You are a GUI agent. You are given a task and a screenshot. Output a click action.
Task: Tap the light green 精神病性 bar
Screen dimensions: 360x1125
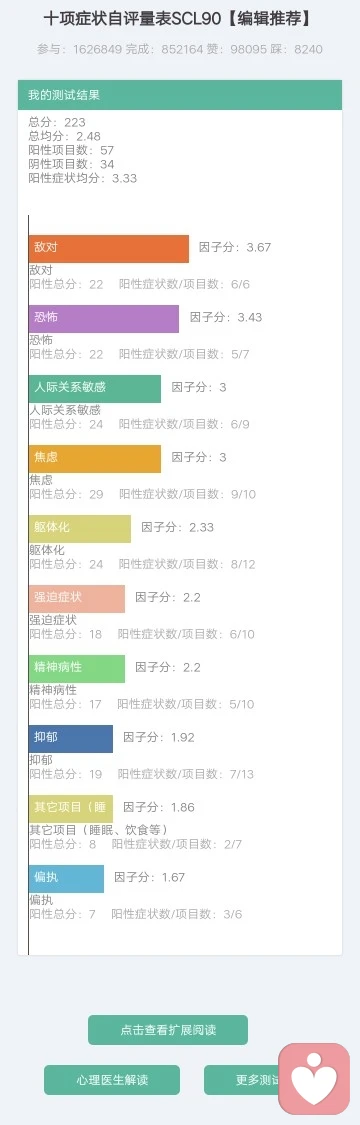click(x=77, y=668)
